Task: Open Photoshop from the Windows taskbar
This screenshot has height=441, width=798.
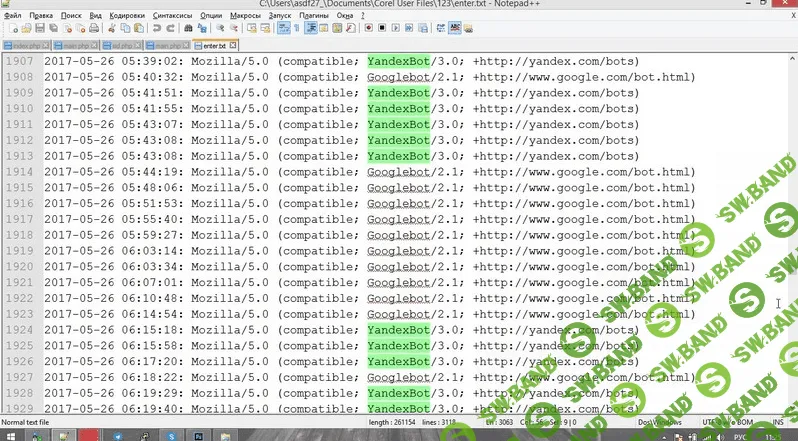Action: click(199, 435)
